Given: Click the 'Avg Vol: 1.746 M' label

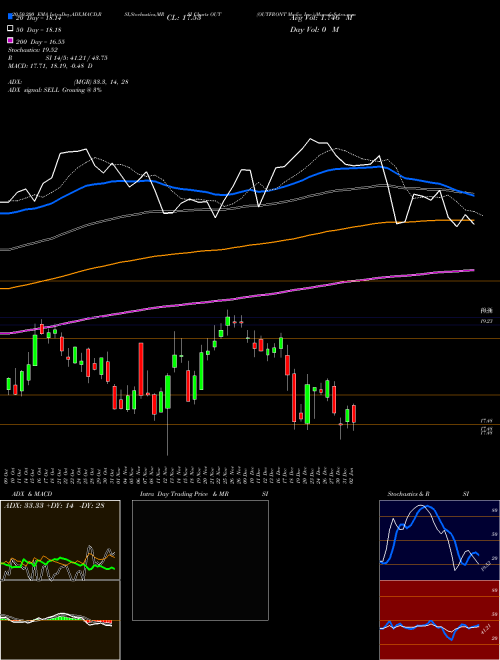Looking at the screenshot, I should pyautogui.click(x=321, y=18).
